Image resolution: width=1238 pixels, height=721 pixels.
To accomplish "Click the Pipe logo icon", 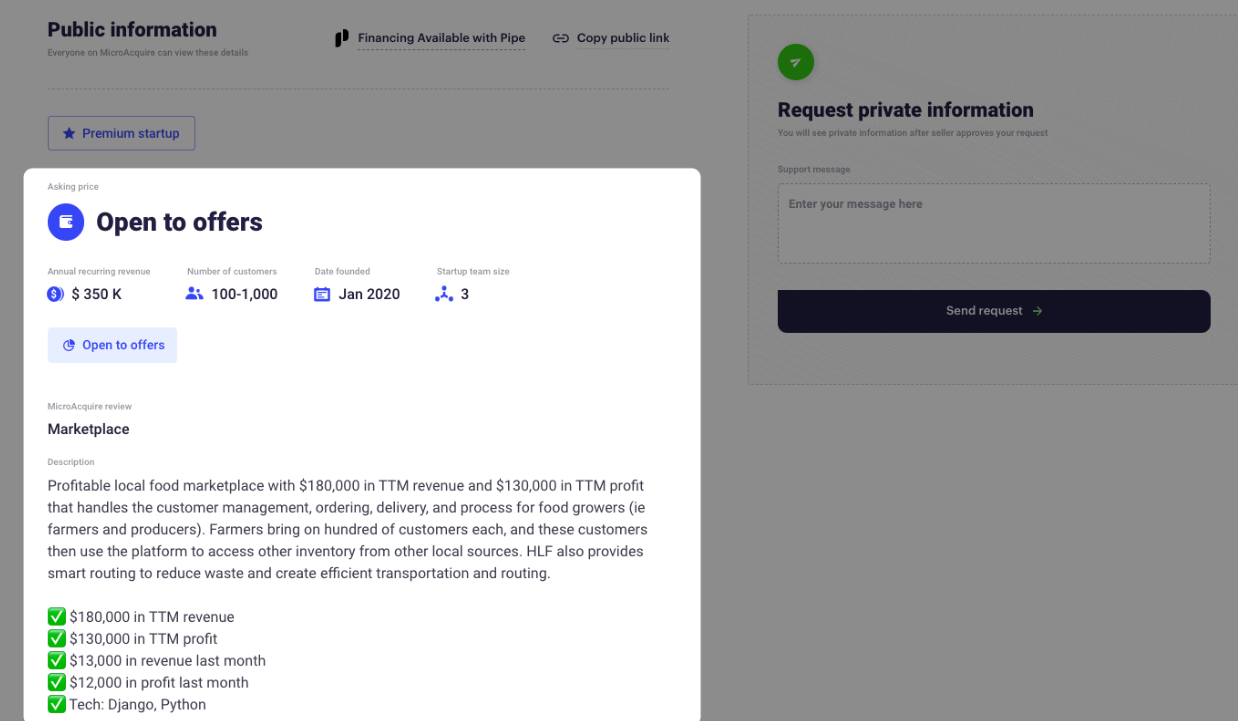I will pyautogui.click(x=342, y=38).
